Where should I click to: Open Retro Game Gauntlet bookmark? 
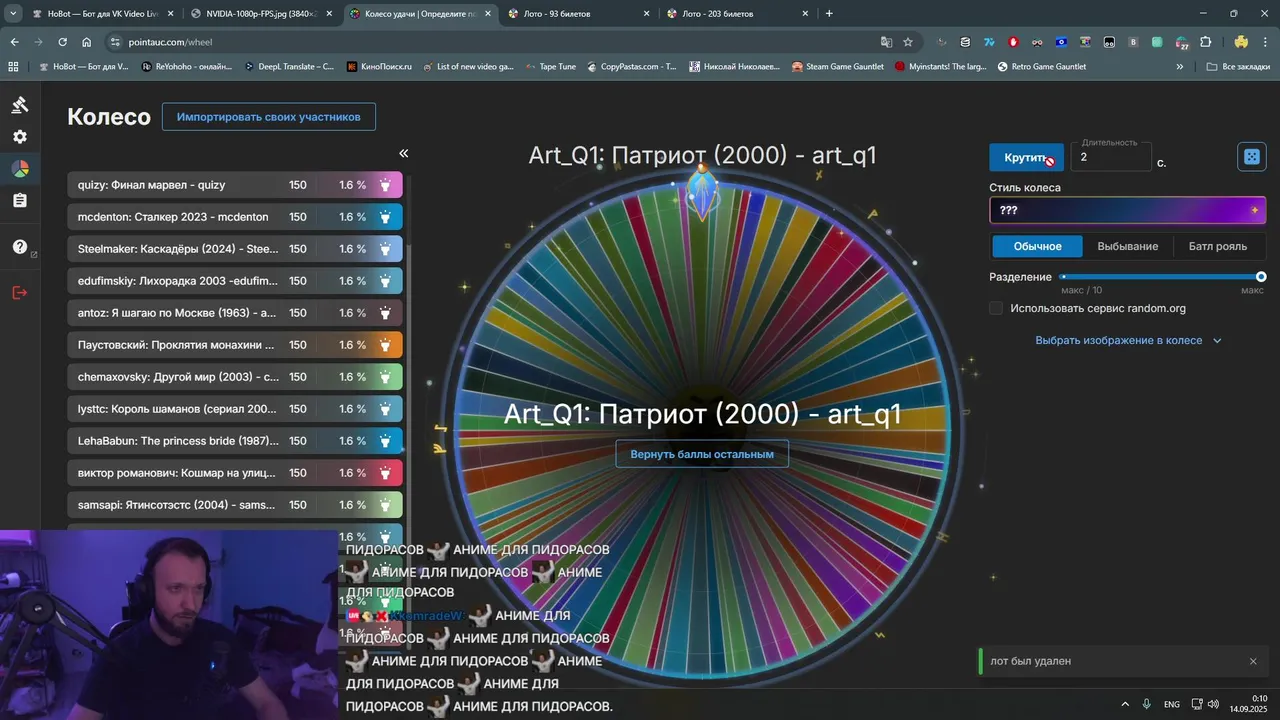tap(1040, 67)
